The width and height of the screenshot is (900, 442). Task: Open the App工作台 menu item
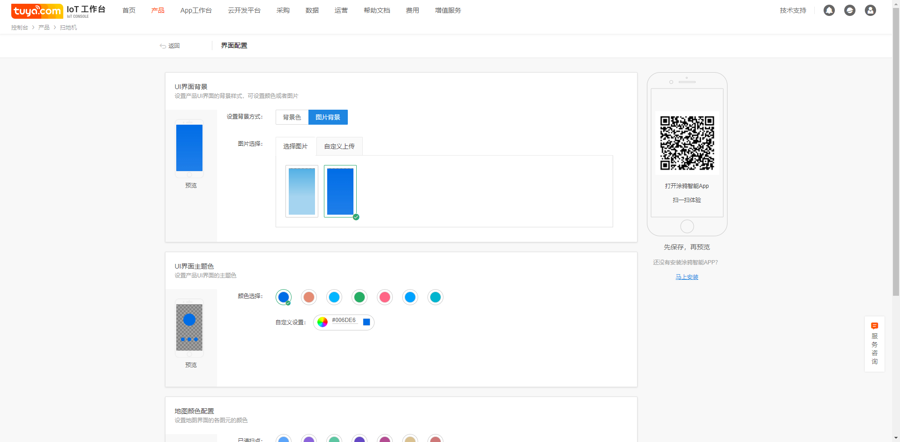[196, 10]
